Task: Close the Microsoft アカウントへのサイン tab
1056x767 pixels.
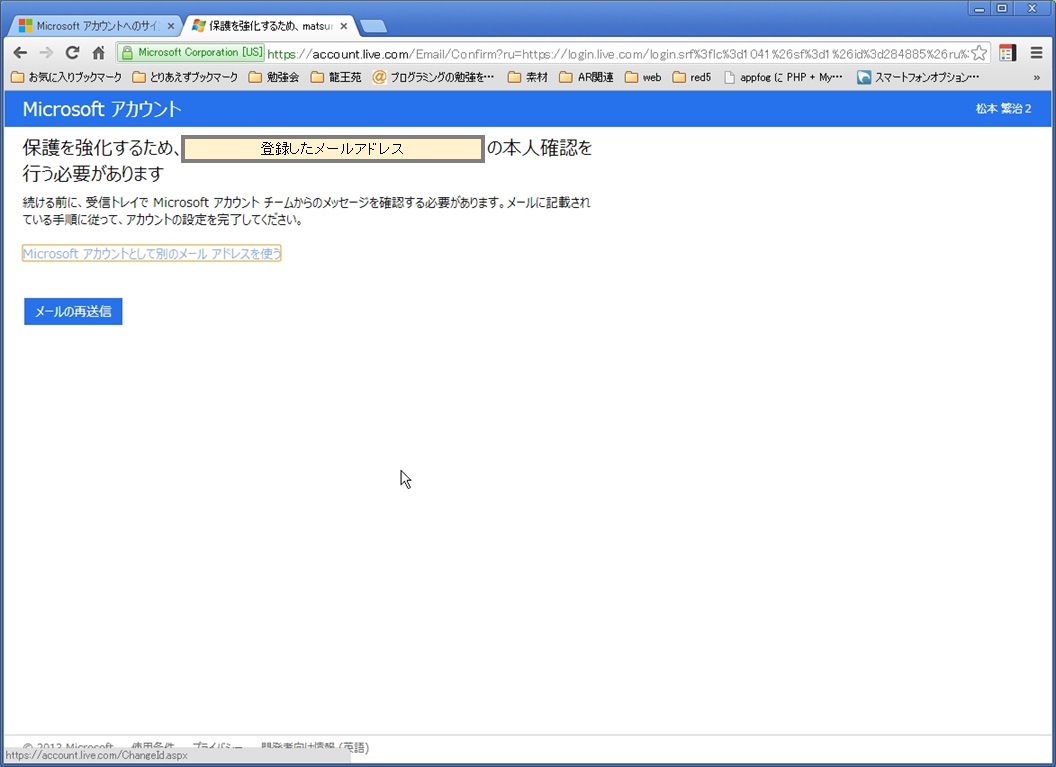Action: pyautogui.click(x=170, y=26)
